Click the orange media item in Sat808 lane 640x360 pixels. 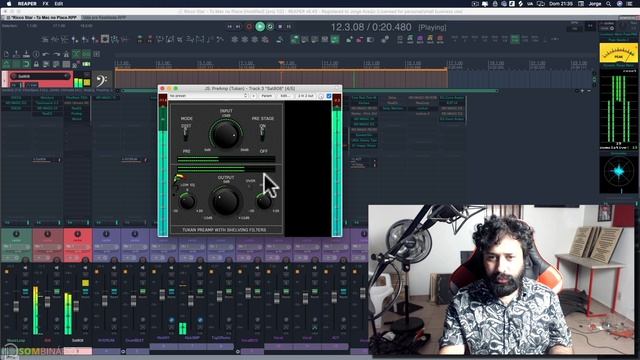[281, 79]
